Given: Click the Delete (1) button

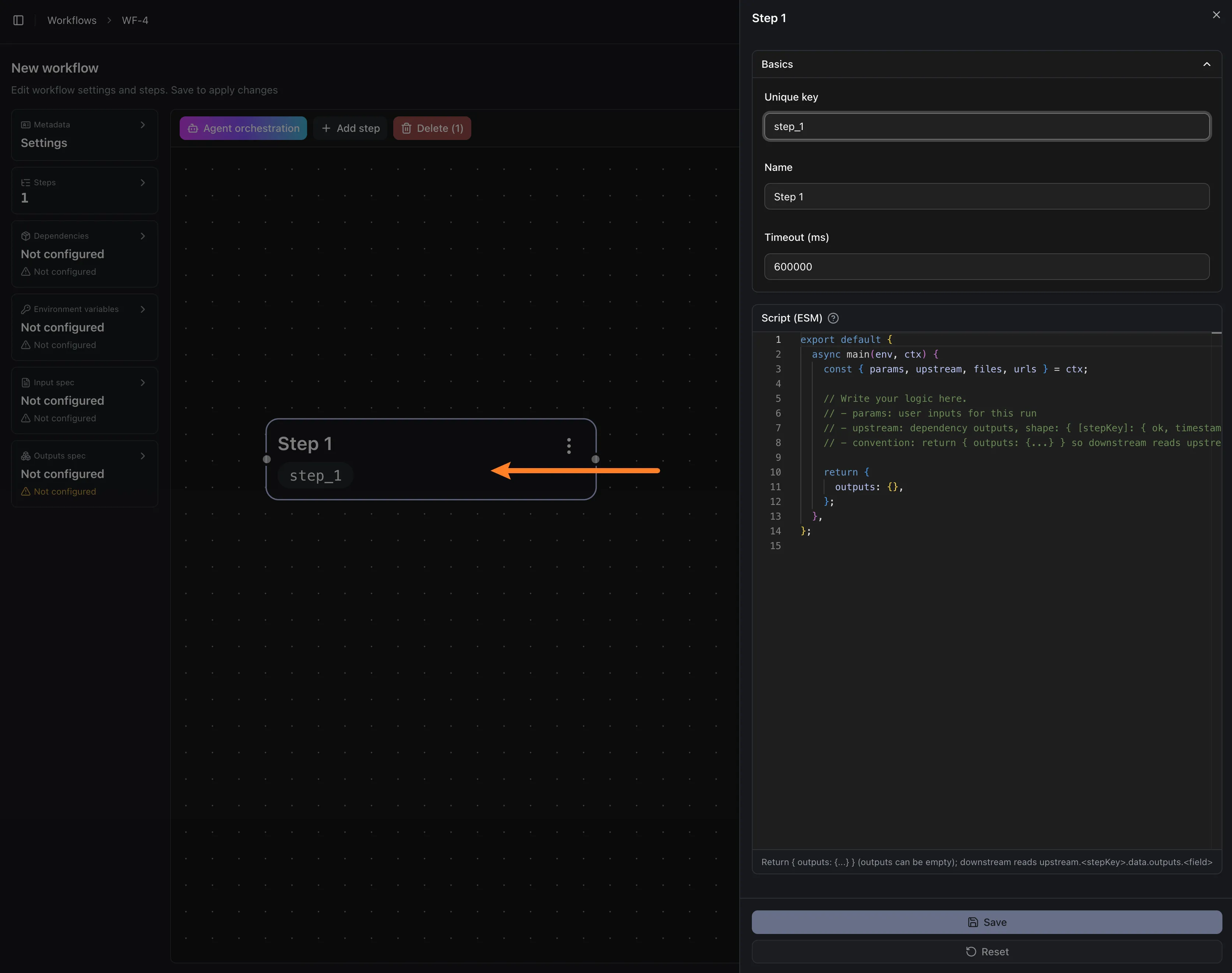Looking at the screenshot, I should (x=432, y=128).
